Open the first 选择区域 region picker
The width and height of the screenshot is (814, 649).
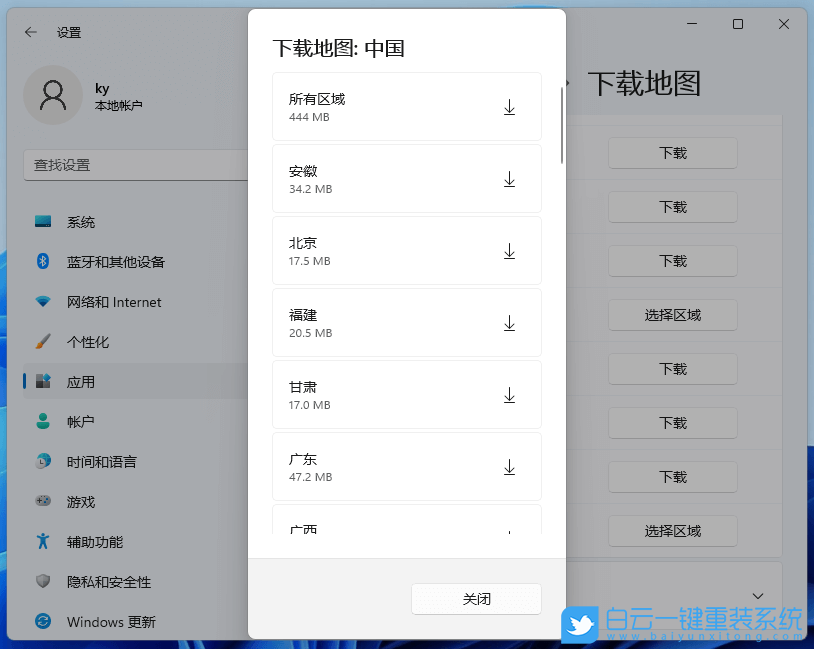tap(673, 315)
